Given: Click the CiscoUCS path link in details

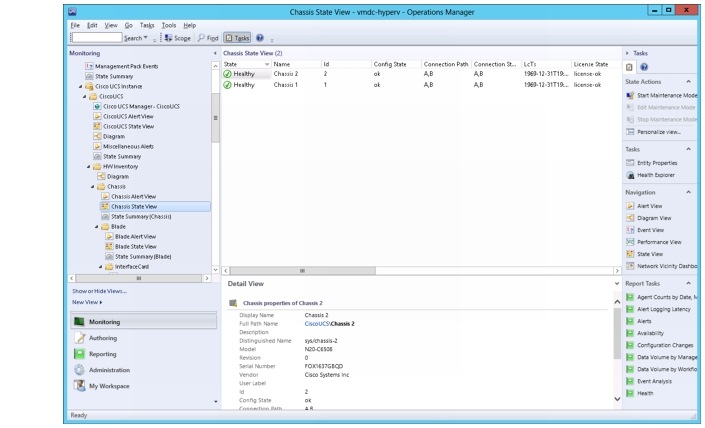Looking at the screenshot, I should [x=317, y=324].
